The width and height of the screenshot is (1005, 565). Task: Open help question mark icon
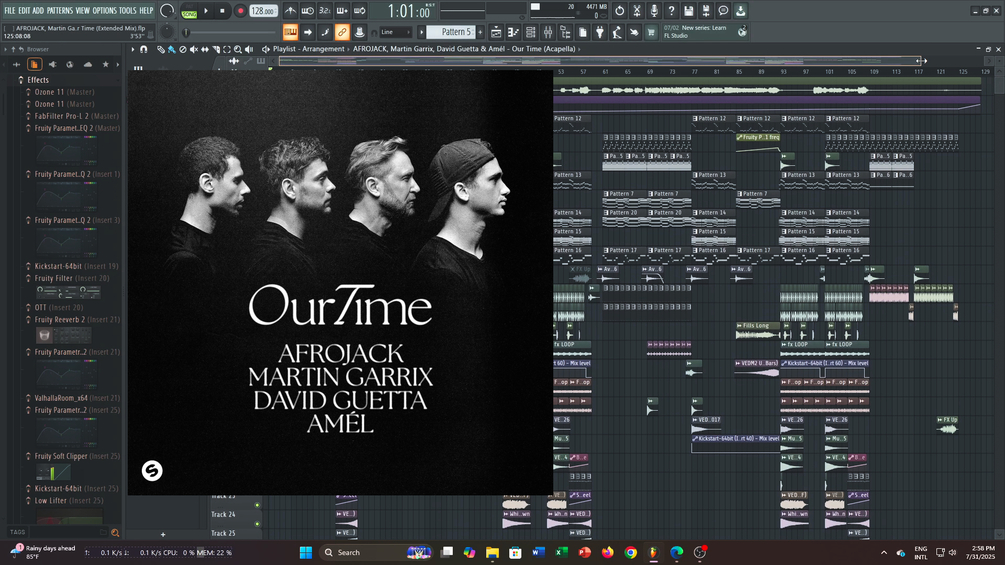[671, 11]
